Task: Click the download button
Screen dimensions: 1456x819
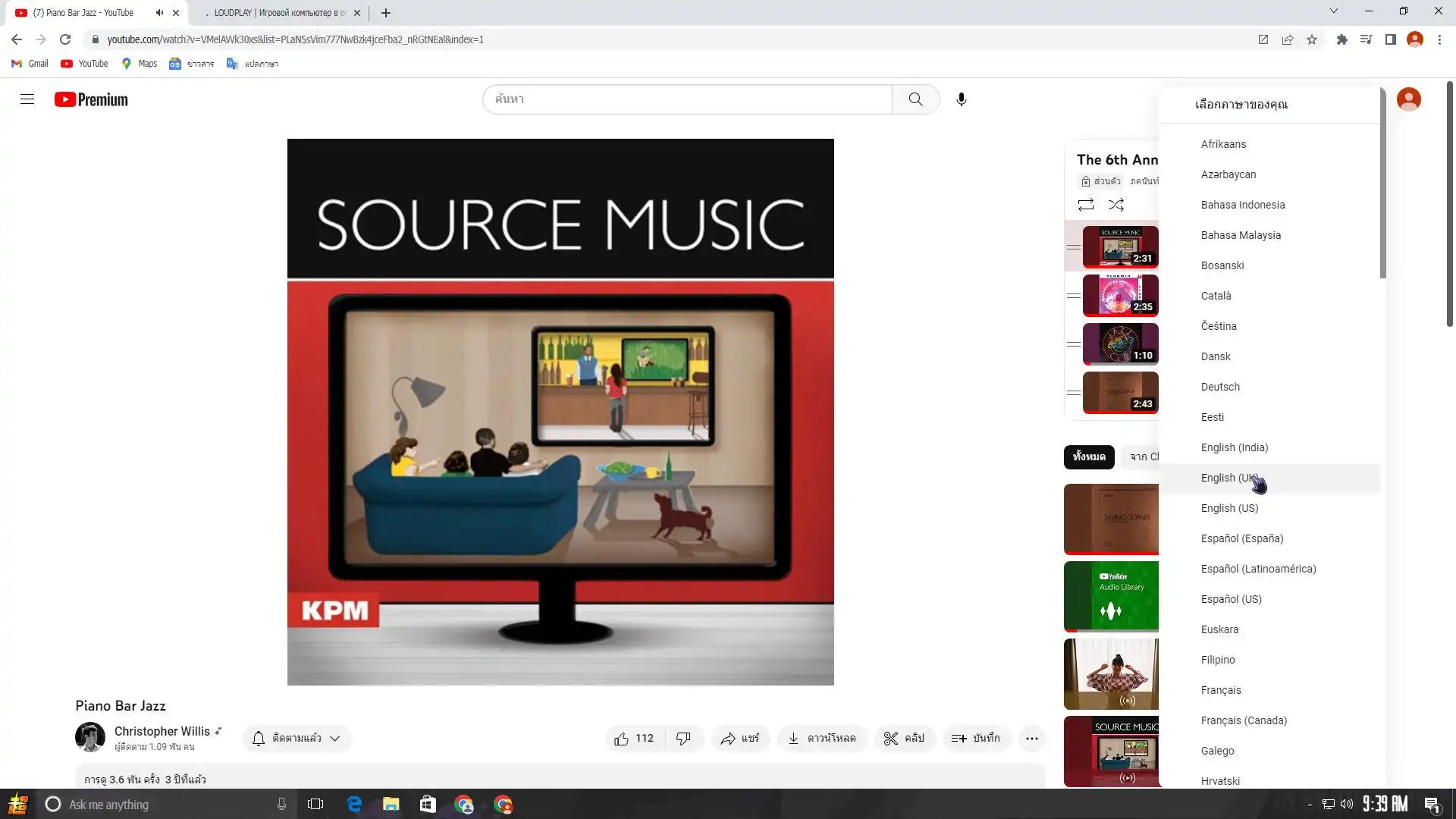Action: coord(822,739)
